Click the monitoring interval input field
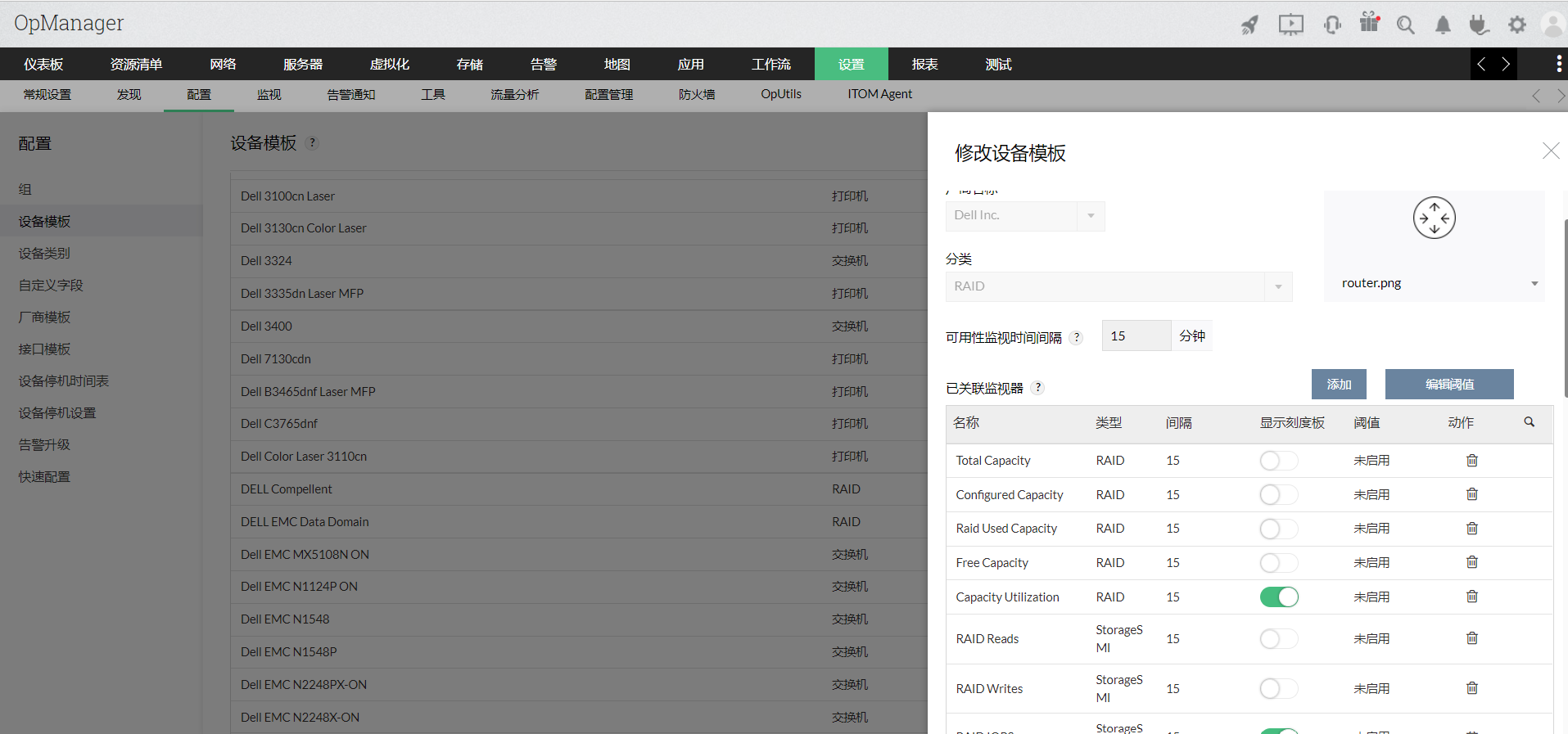The height and width of the screenshot is (734, 1568). pyautogui.click(x=1136, y=335)
